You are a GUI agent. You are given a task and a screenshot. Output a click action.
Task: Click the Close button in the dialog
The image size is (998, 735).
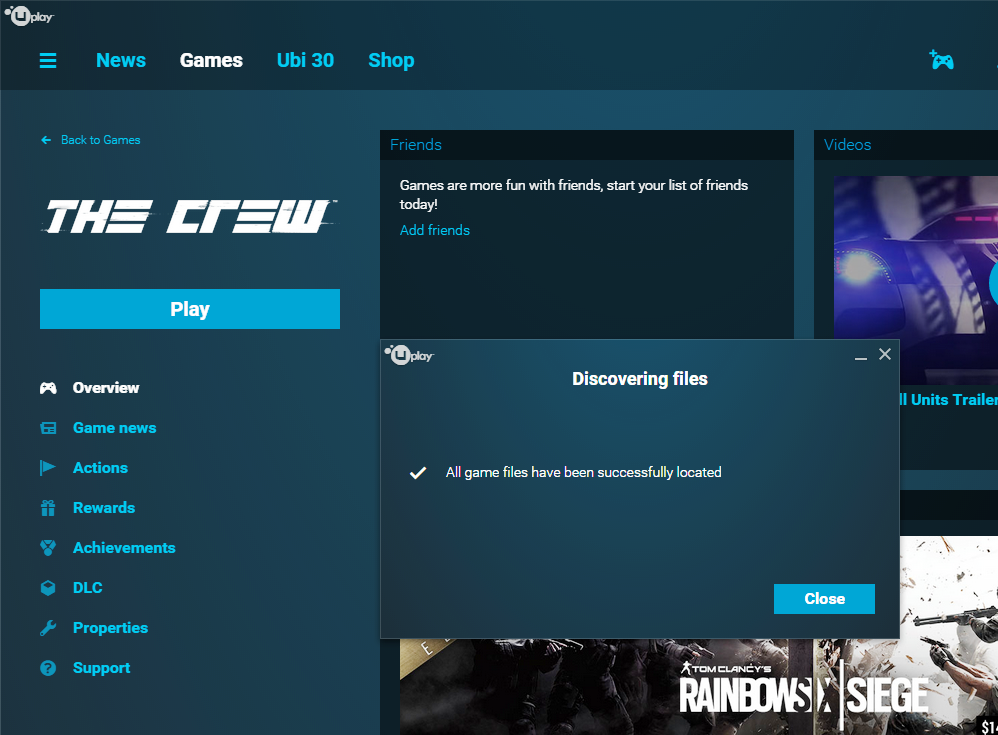click(x=824, y=599)
